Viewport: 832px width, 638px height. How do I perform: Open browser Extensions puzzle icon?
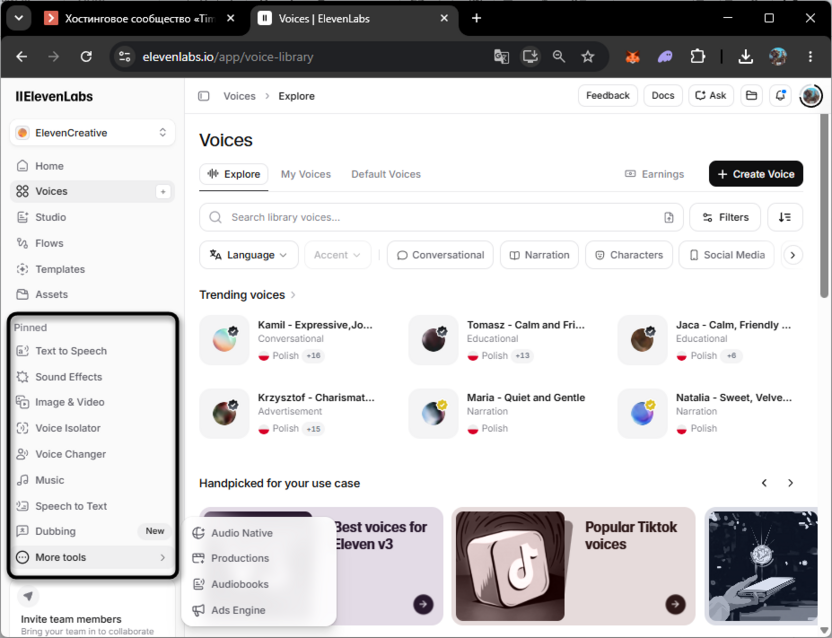pos(697,56)
